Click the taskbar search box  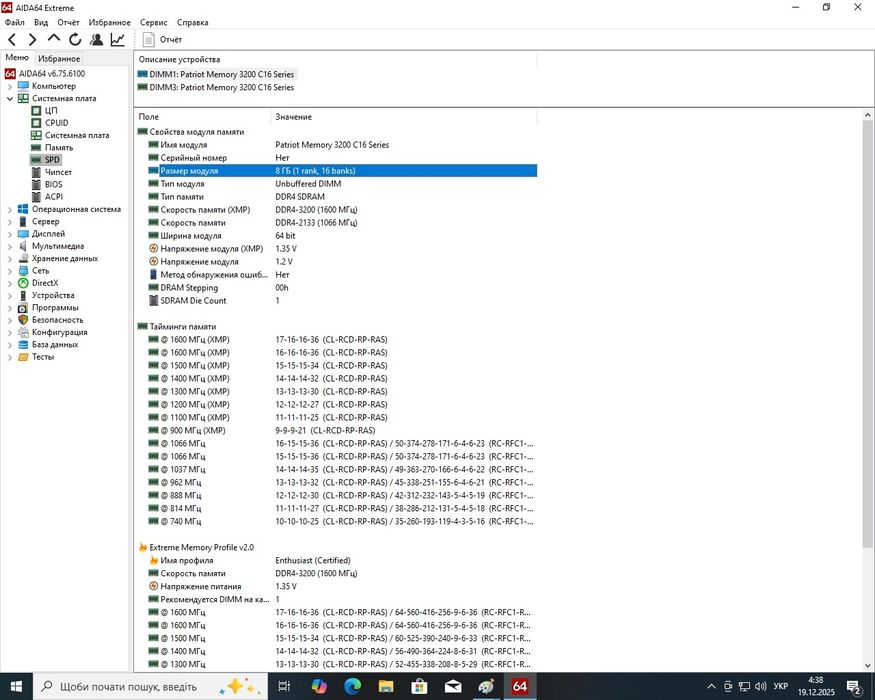click(x=151, y=686)
